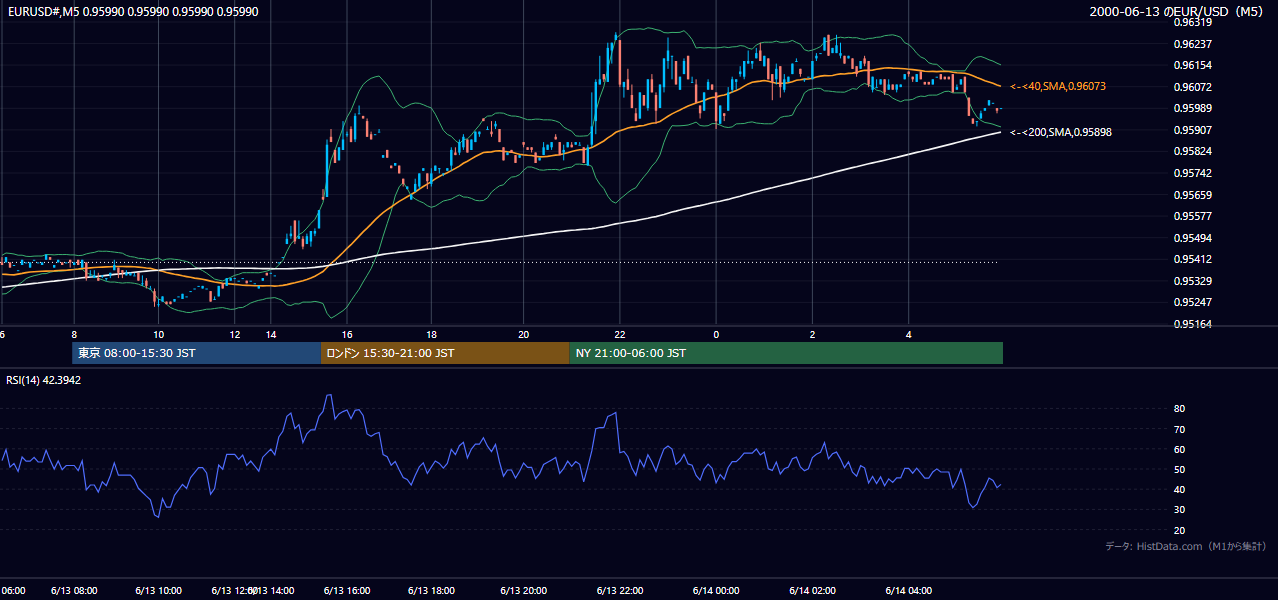Click RSI scale value 20
The image size is (1278, 600).
1180,530
